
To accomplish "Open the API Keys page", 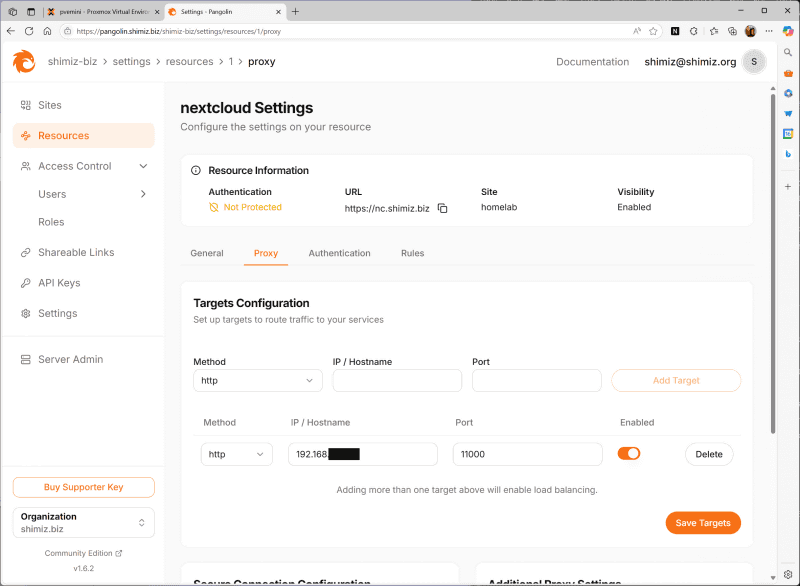I will click(x=58, y=282).
